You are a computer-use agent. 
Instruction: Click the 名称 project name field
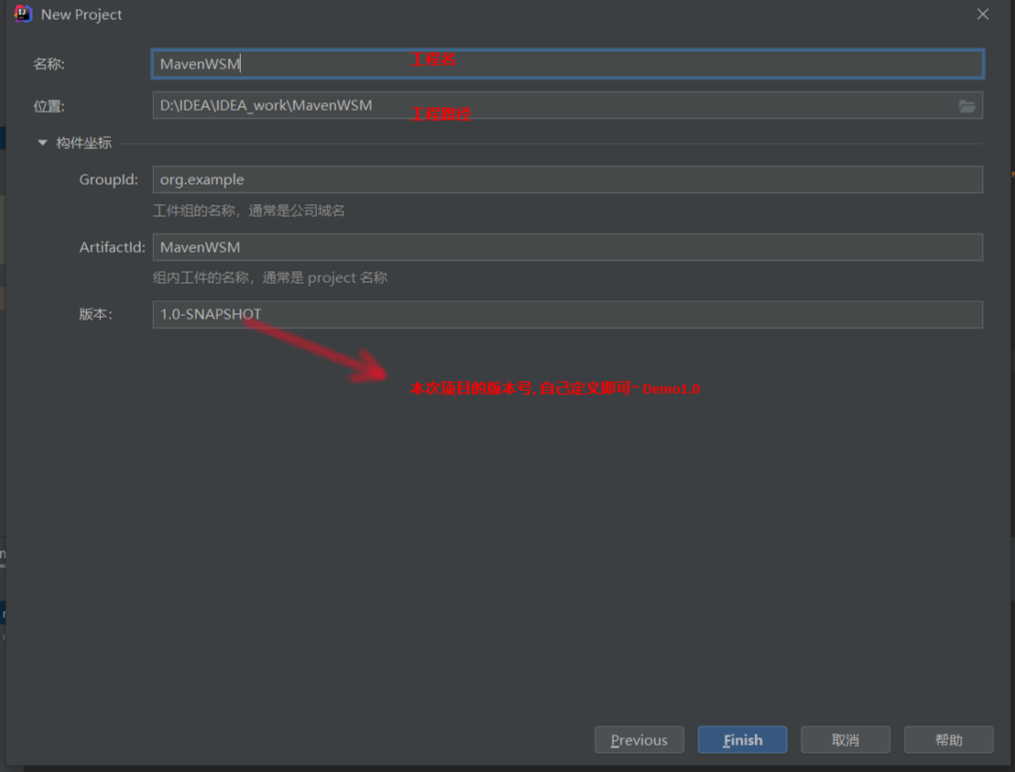coord(568,64)
